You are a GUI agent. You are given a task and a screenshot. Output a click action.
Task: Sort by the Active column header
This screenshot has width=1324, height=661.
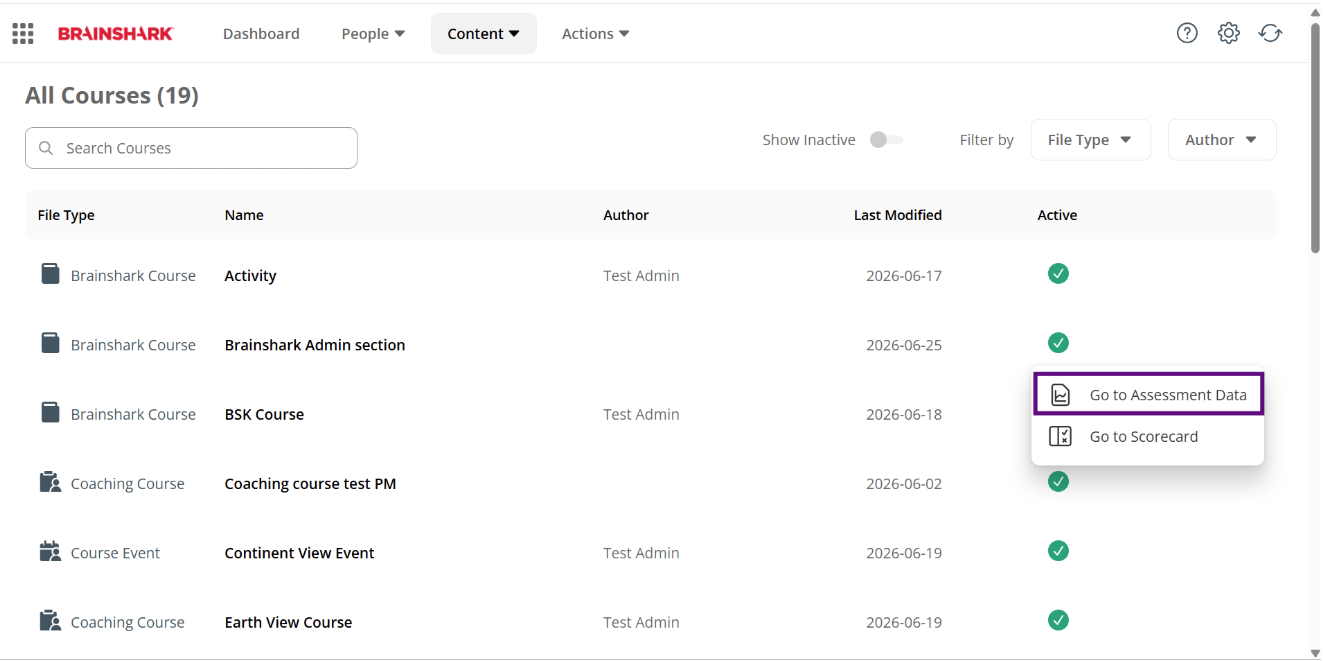click(x=1057, y=215)
